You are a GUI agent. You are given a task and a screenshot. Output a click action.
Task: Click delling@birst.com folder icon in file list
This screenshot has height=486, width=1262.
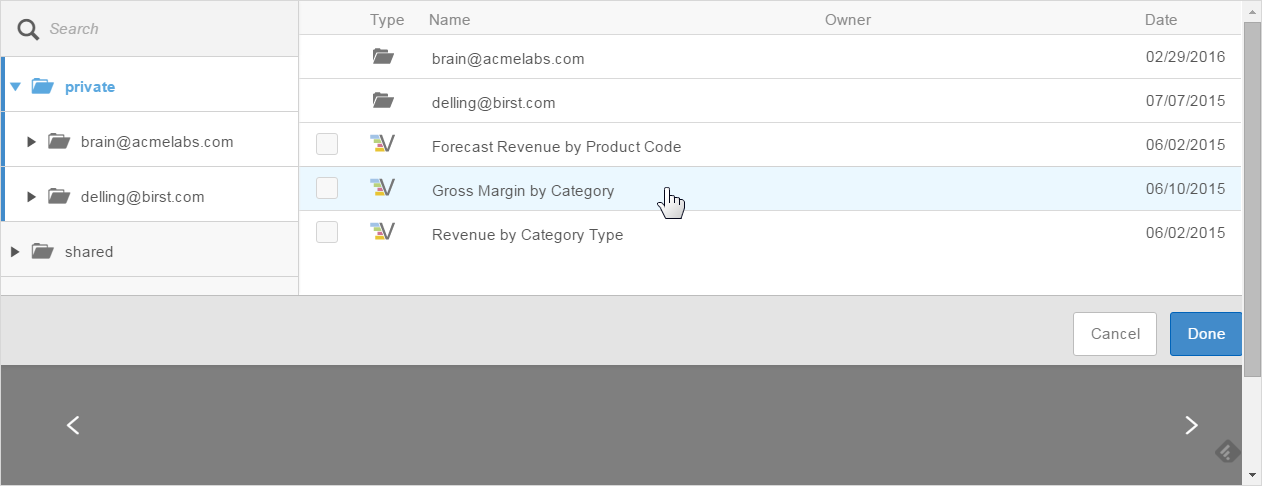tap(382, 101)
